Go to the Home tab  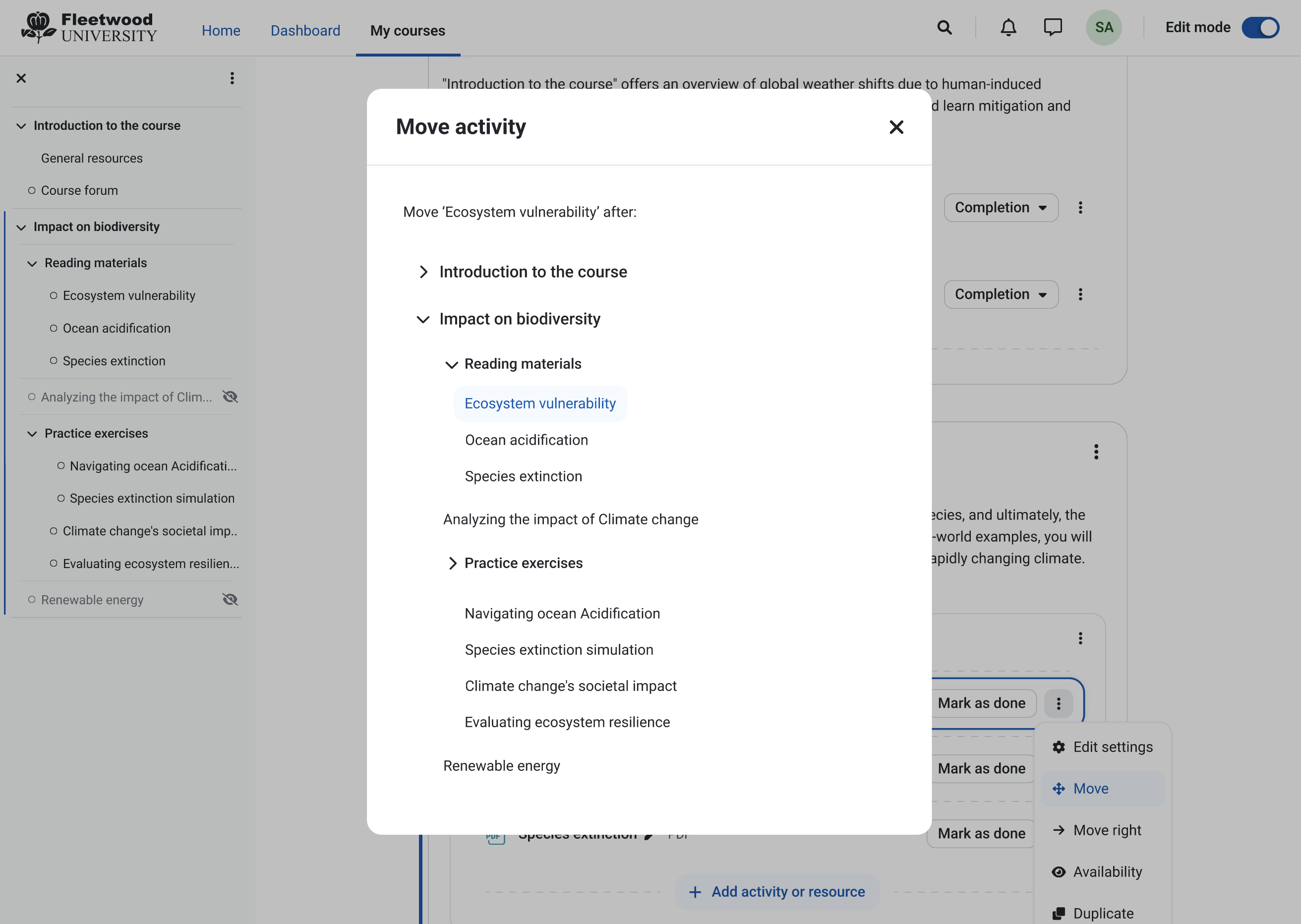point(221,31)
